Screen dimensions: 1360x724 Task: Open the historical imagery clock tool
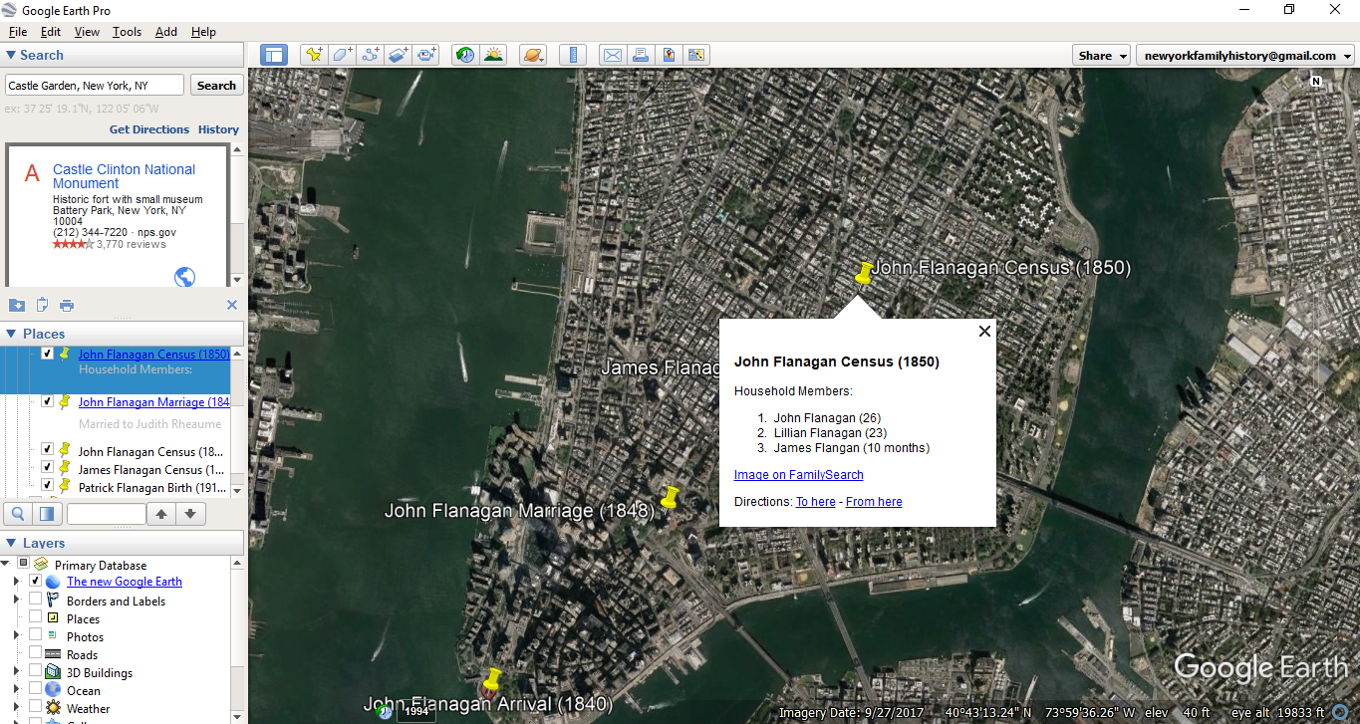pyautogui.click(x=465, y=55)
